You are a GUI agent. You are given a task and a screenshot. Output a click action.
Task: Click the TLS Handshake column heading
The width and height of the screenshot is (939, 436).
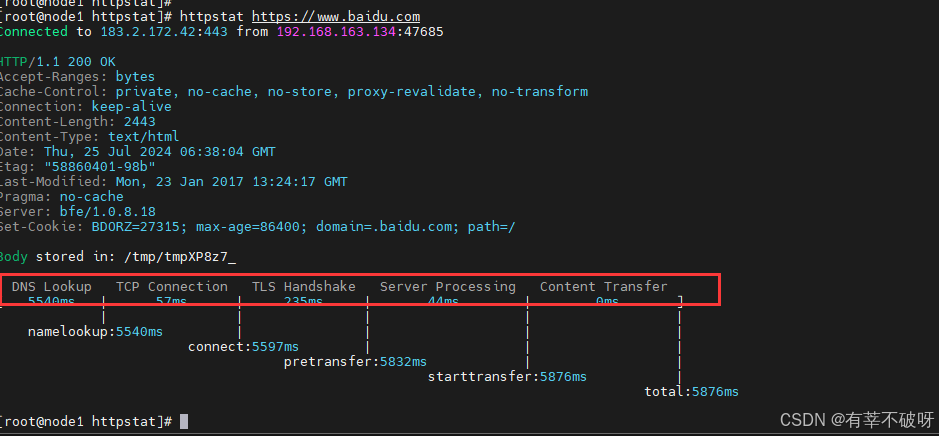pyautogui.click(x=303, y=287)
